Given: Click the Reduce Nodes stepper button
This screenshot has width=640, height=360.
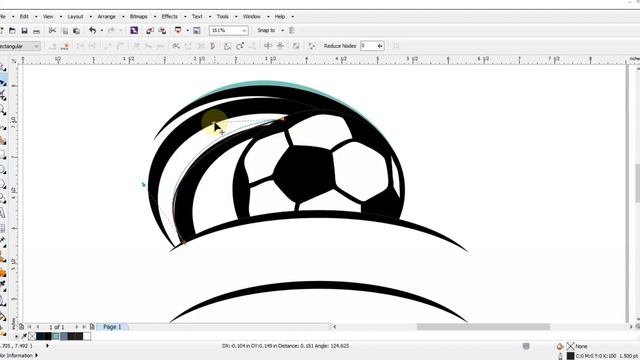Looking at the screenshot, I should point(380,46).
